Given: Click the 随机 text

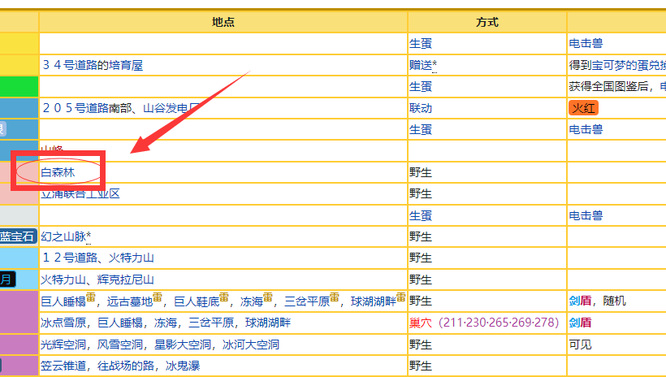Looking at the screenshot, I should pos(614,301).
